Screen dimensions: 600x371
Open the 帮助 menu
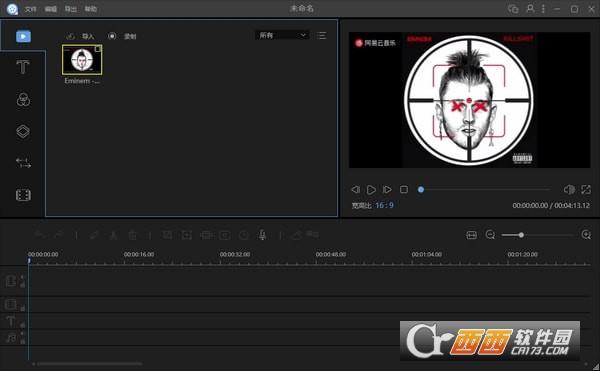90,9
